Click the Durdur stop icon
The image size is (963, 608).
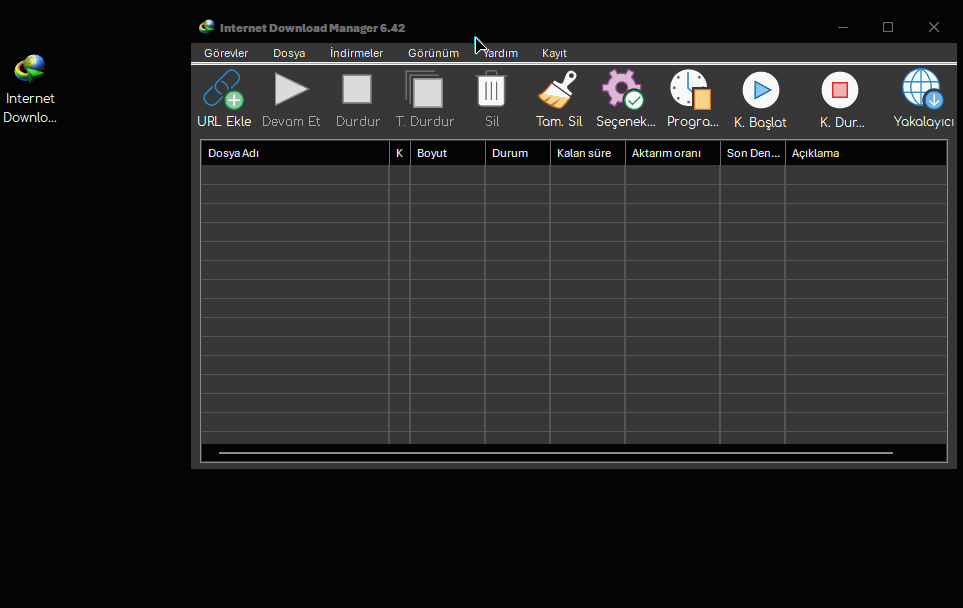(x=357, y=89)
